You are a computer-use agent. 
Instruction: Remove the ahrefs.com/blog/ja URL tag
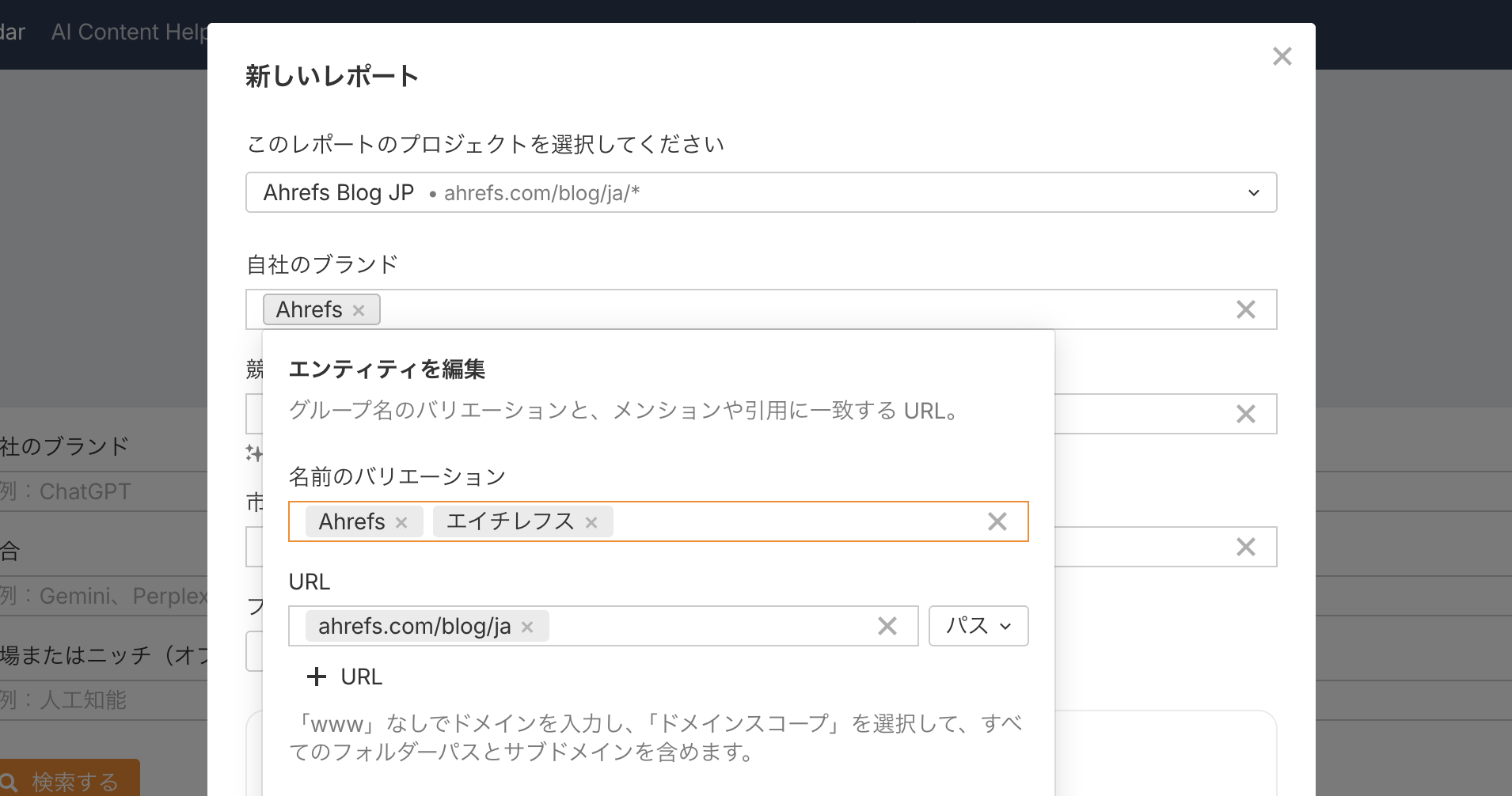pos(527,627)
